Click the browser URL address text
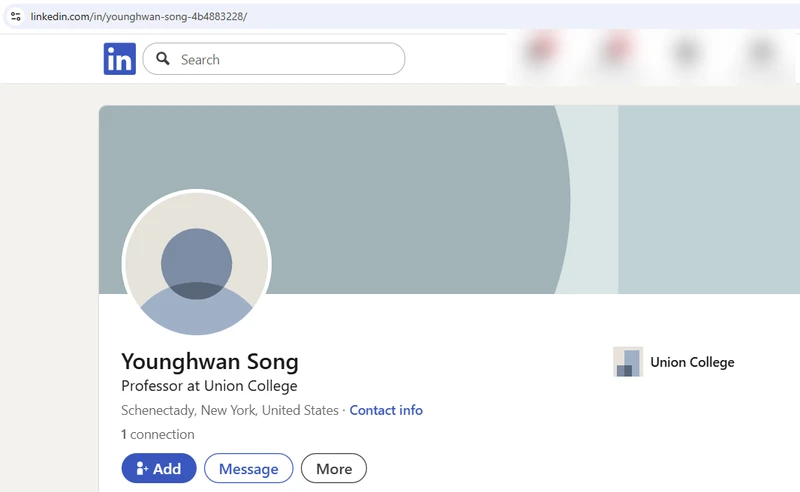Image resolution: width=800 pixels, height=492 pixels. pyautogui.click(x=139, y=16)
